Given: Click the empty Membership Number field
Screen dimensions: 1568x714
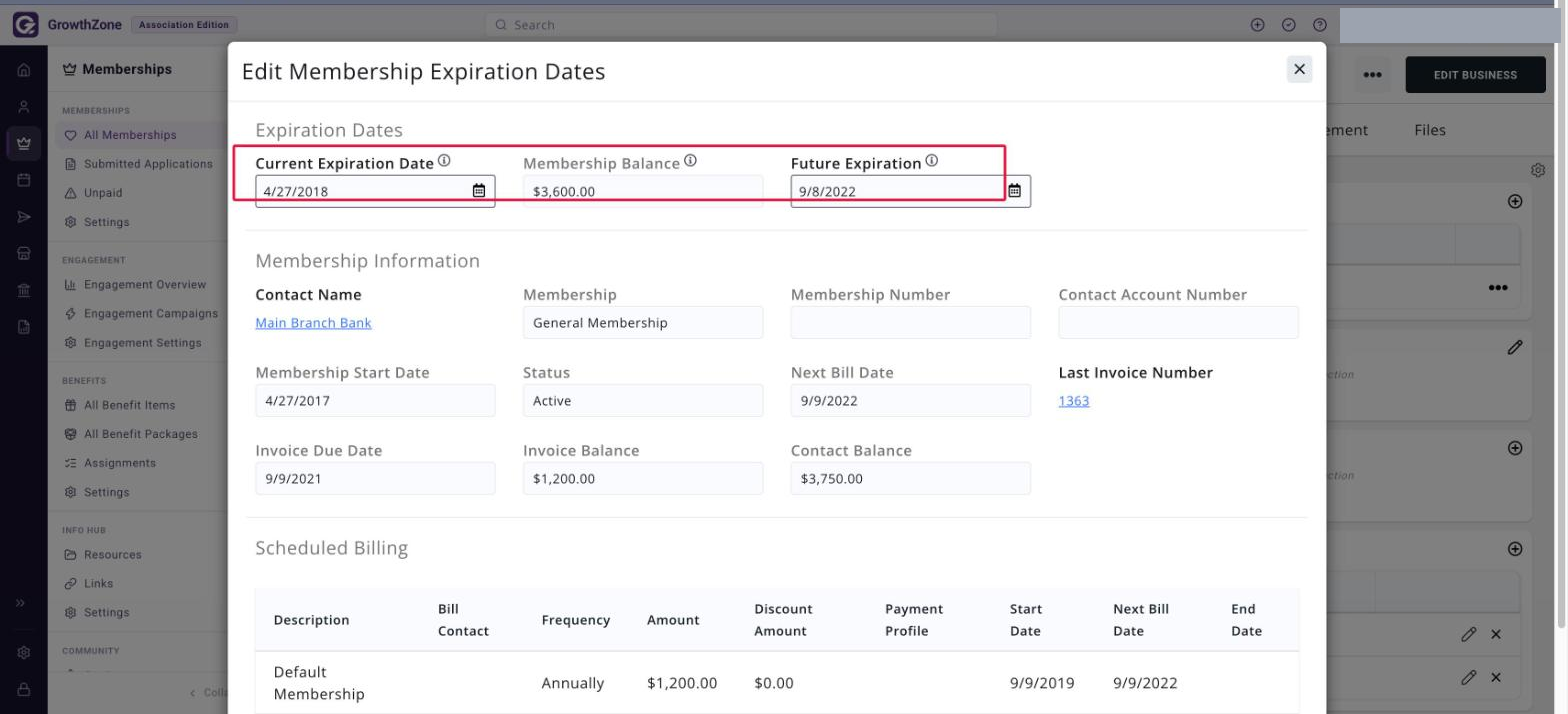Looking at the screenshot, I should pos(911,323).
